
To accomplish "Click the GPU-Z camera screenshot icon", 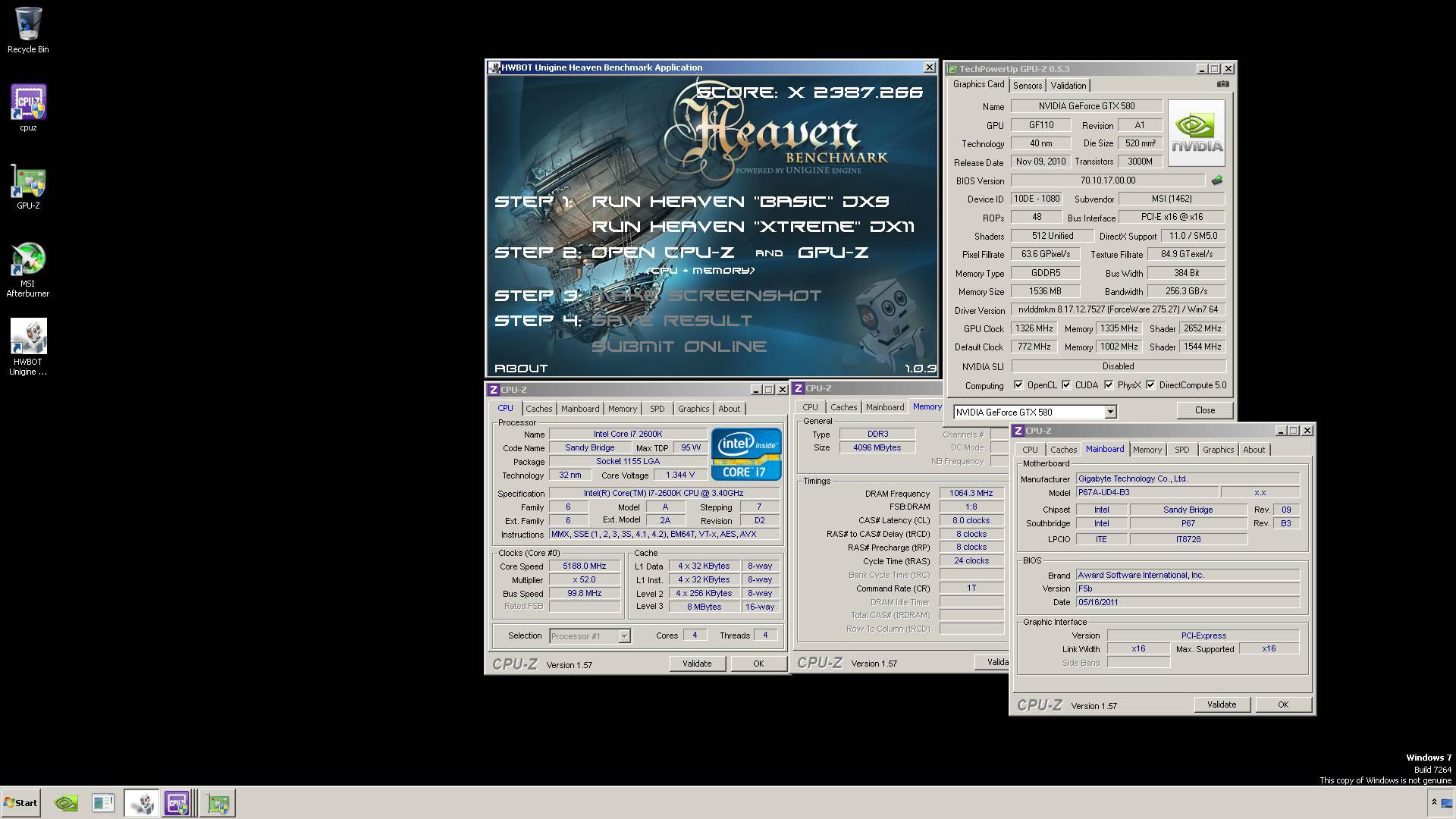I will pos(1222,84).
